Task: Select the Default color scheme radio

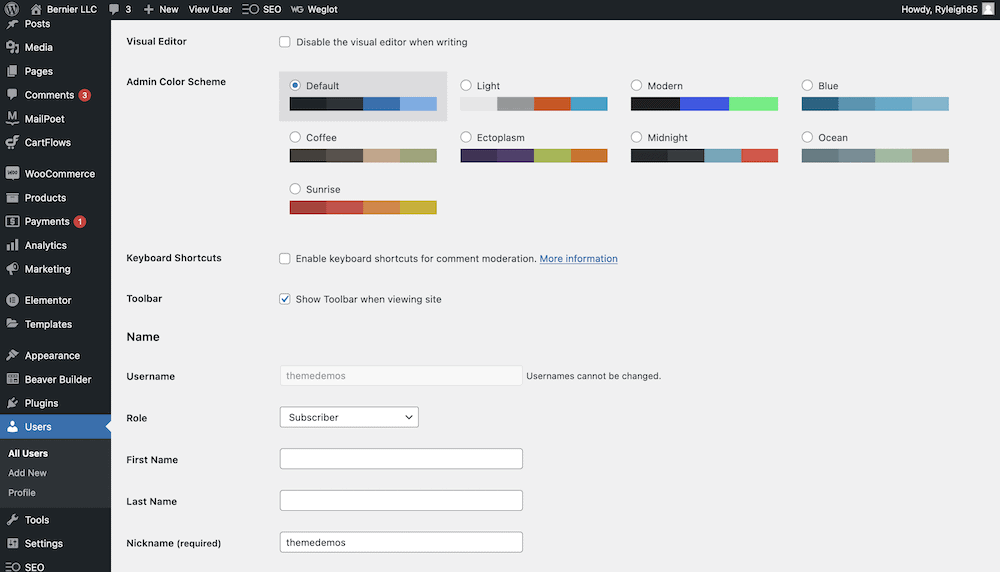Action: pyautogui.click(x=295, y=85)
